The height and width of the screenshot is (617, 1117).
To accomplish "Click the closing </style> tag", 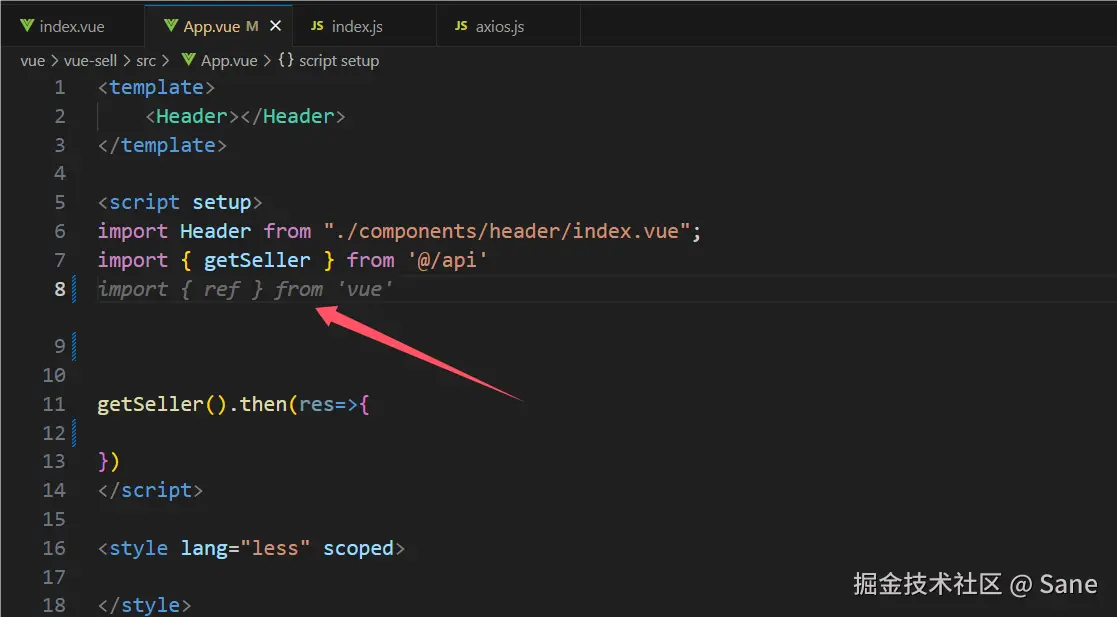I will 145,606.
